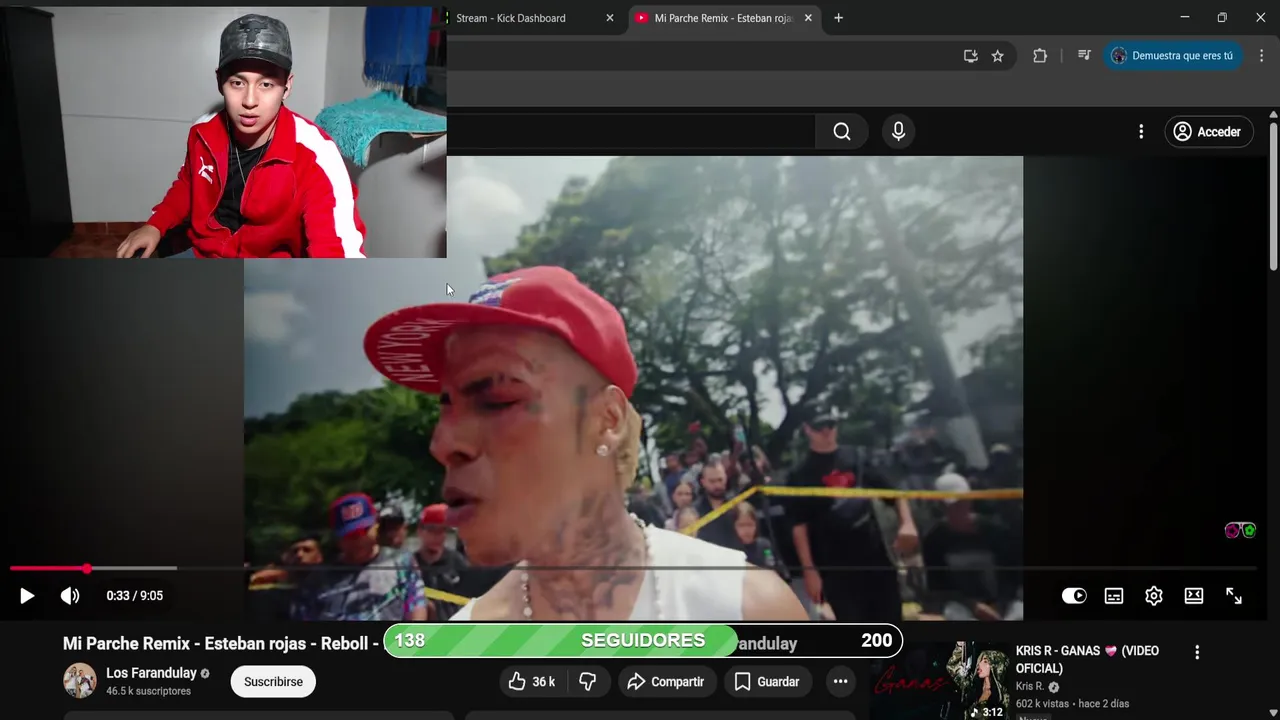This screenshot has height=720, width=1280.
Task: Click the Seguidores goal progress bar
Action: [x=643, y=641]
